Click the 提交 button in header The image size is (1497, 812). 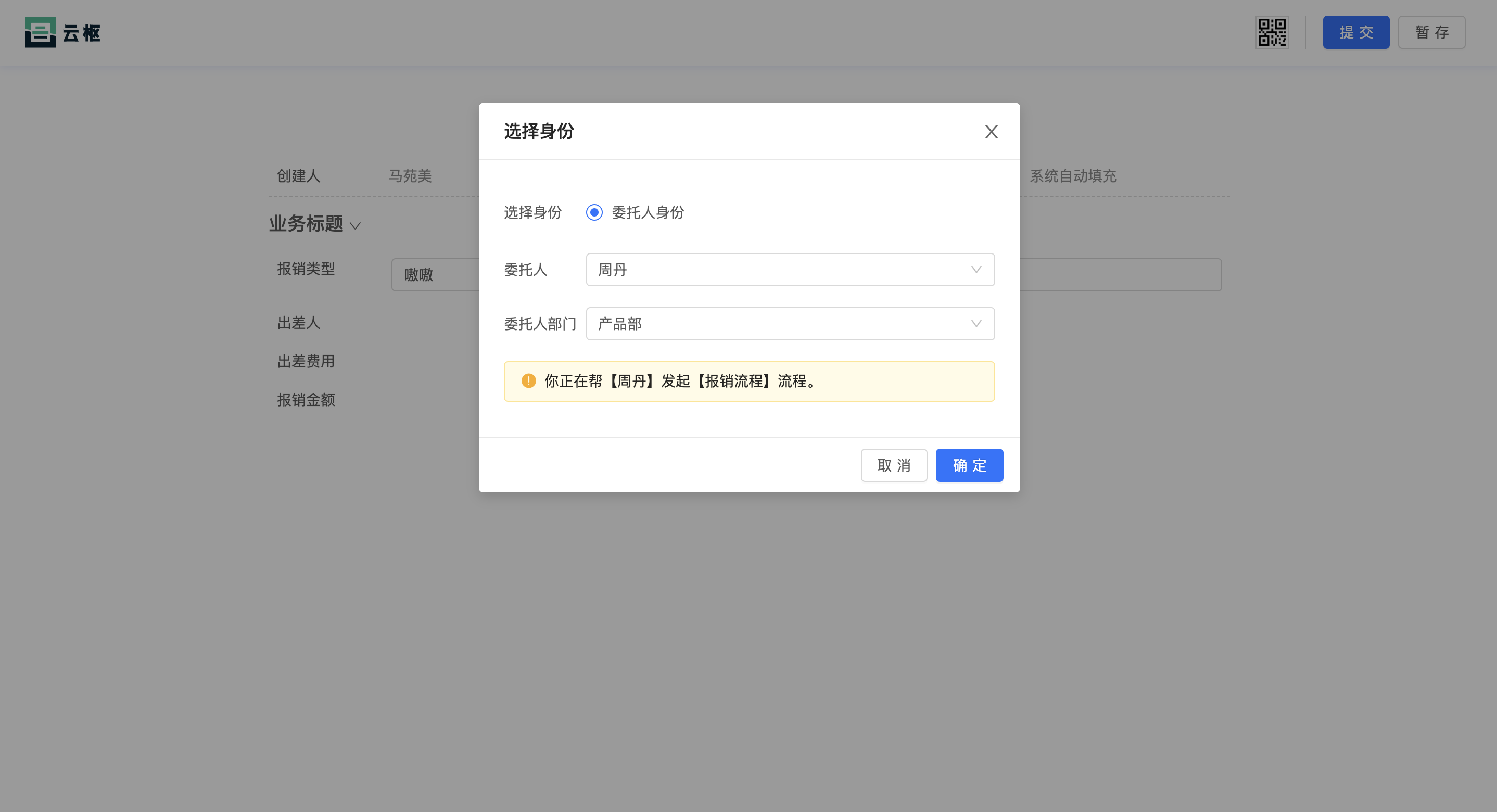1356,33
